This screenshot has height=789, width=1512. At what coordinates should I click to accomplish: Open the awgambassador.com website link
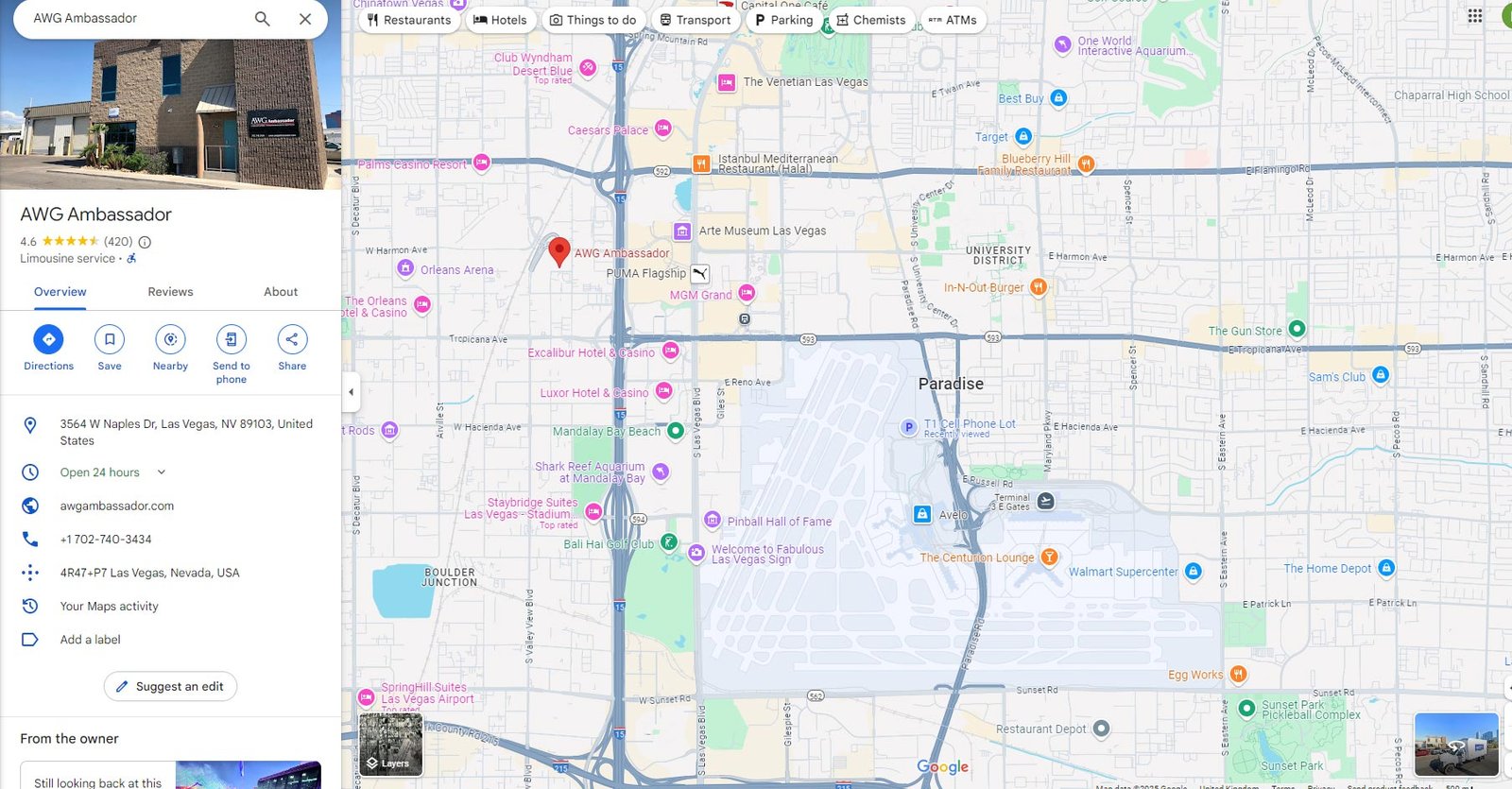tap(117, 506)
